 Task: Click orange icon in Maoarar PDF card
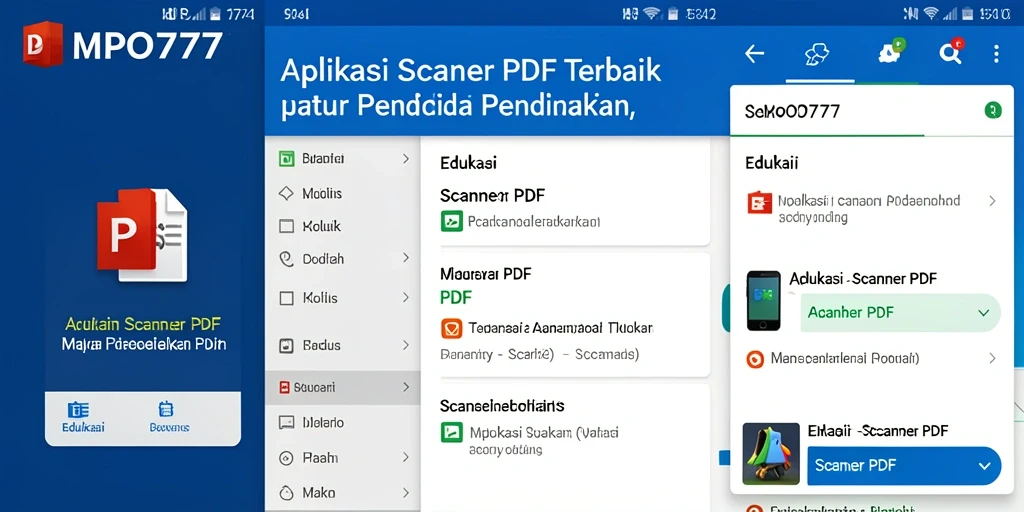(451, 328)
